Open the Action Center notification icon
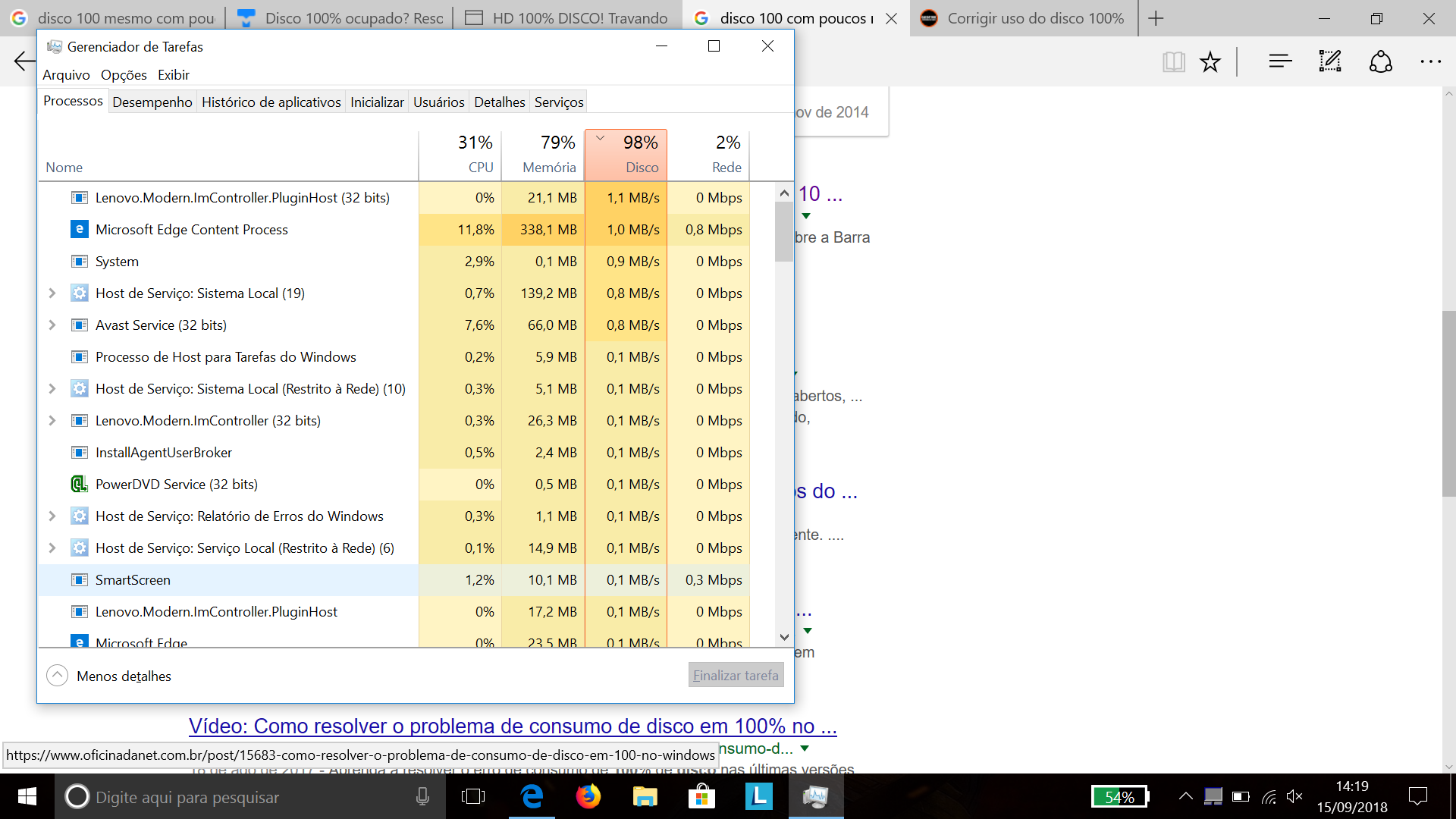This screenshot has width=1456, height=819. point(1417,796)
